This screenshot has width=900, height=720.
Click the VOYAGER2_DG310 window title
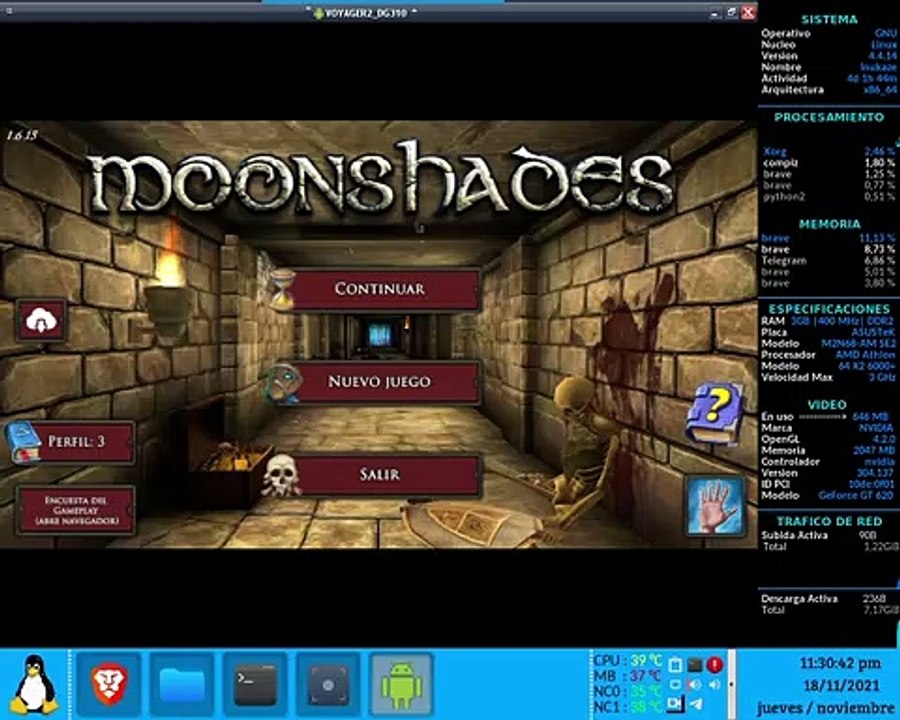click(365, 13)
